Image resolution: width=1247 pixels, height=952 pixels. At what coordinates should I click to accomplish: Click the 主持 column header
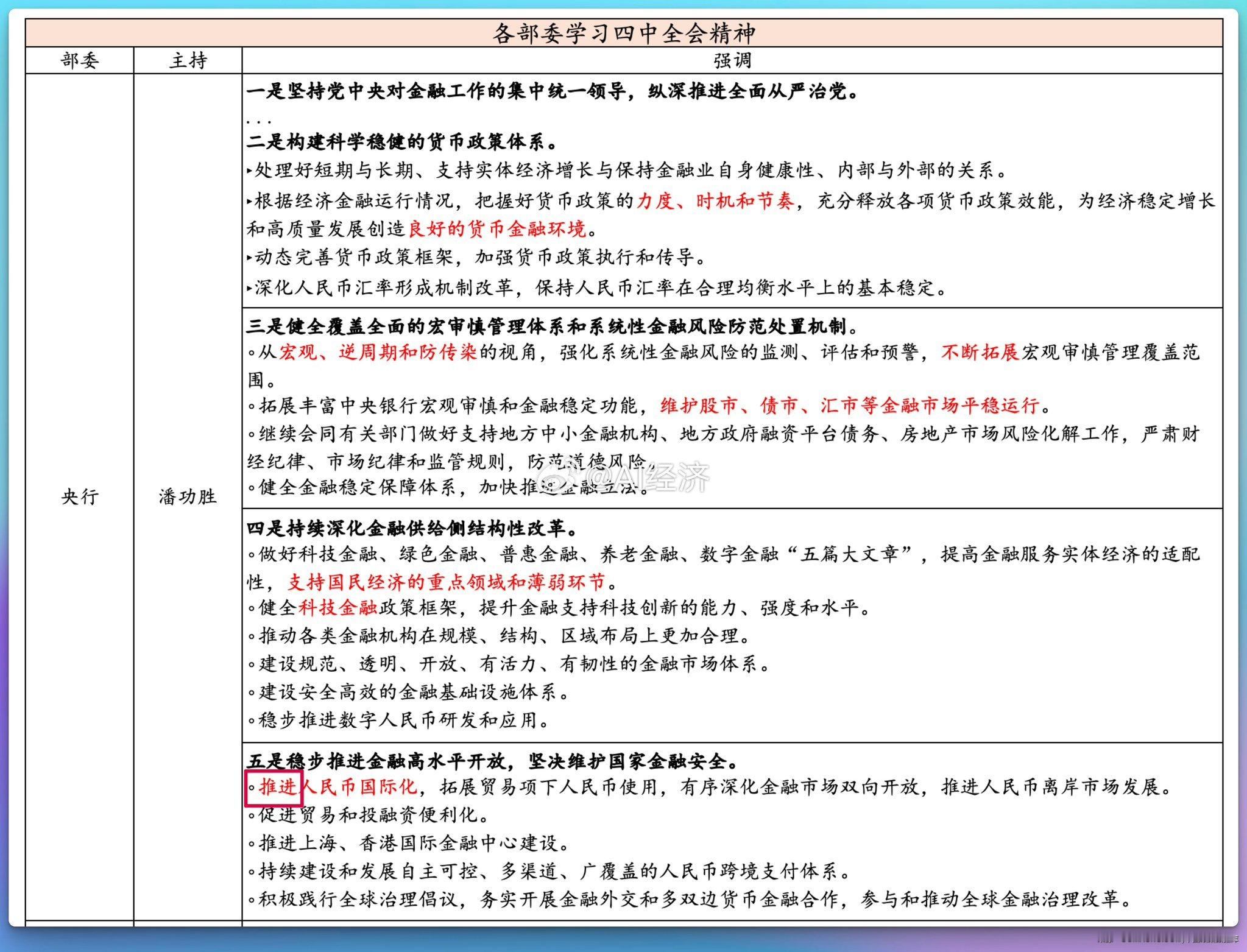tap(186, 61)
